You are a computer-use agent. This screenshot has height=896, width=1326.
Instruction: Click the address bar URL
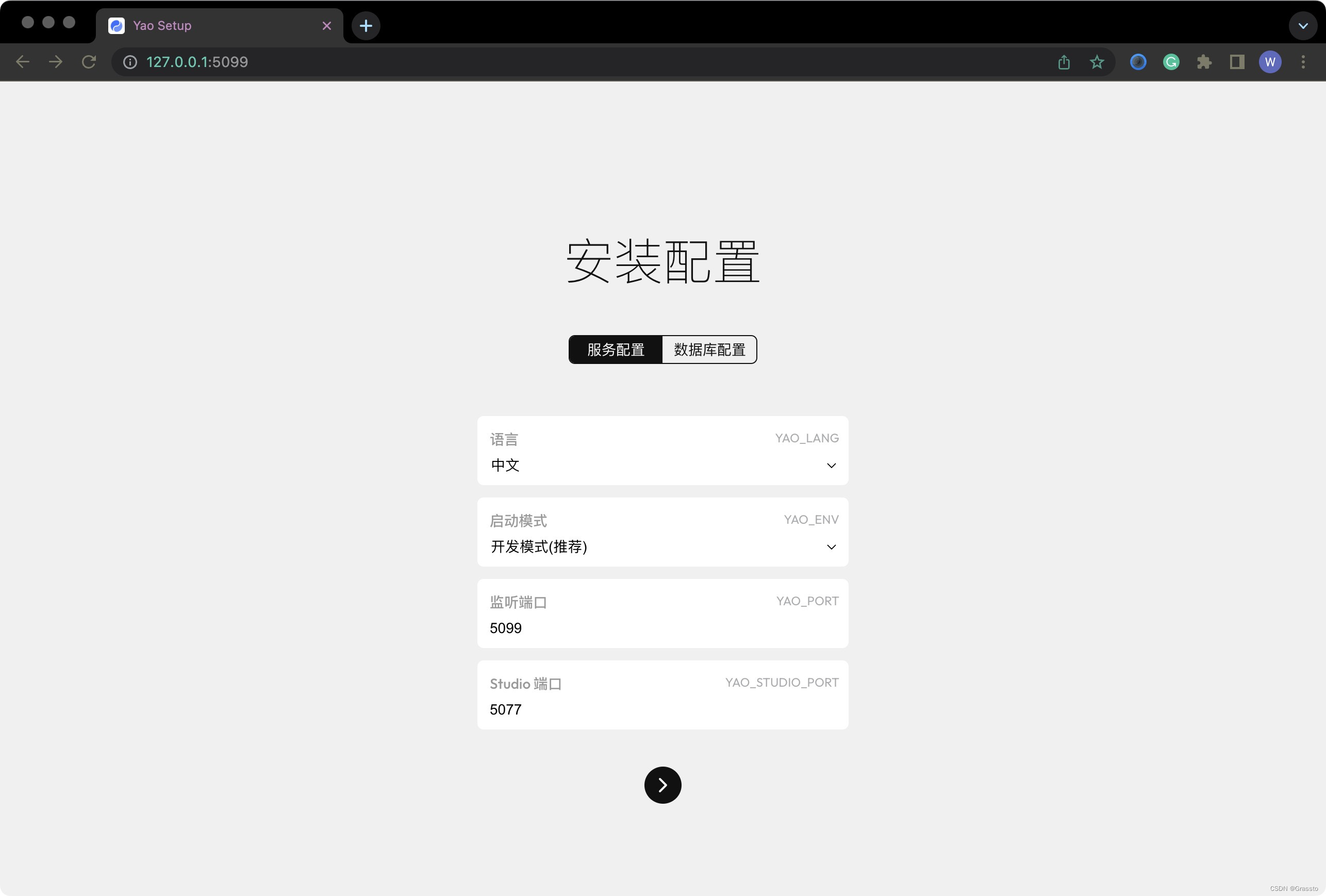[197, 62]
